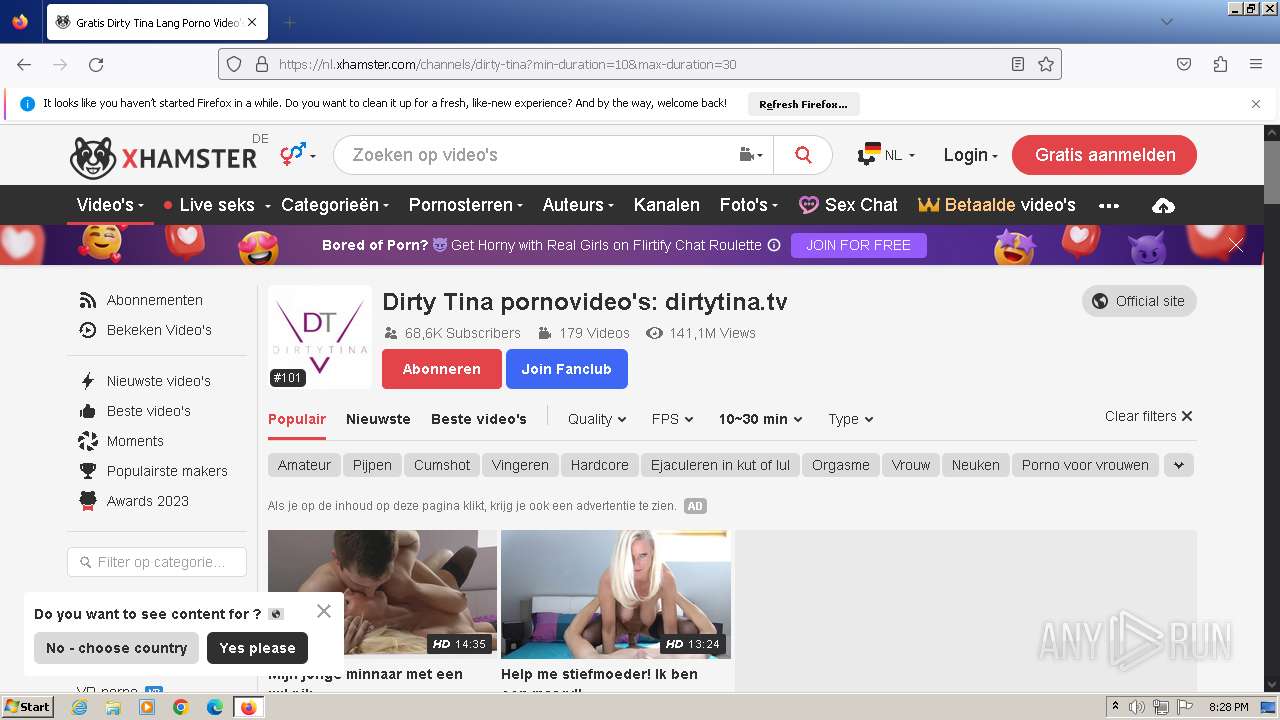Open a new browser tab with plus
Viewport: 1280px width, 720px height.
point(290,22)
